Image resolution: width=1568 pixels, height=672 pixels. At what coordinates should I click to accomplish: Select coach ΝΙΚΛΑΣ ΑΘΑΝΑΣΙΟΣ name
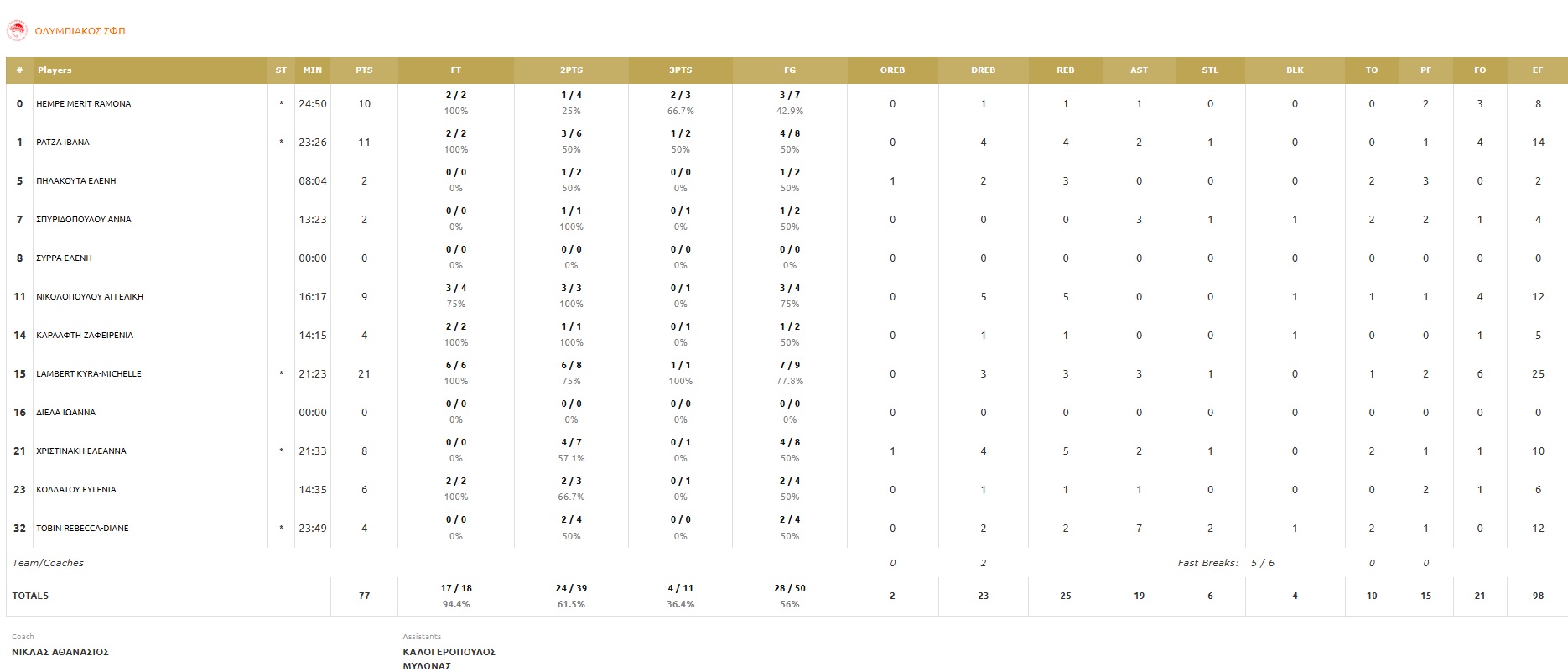pos(60,652)
